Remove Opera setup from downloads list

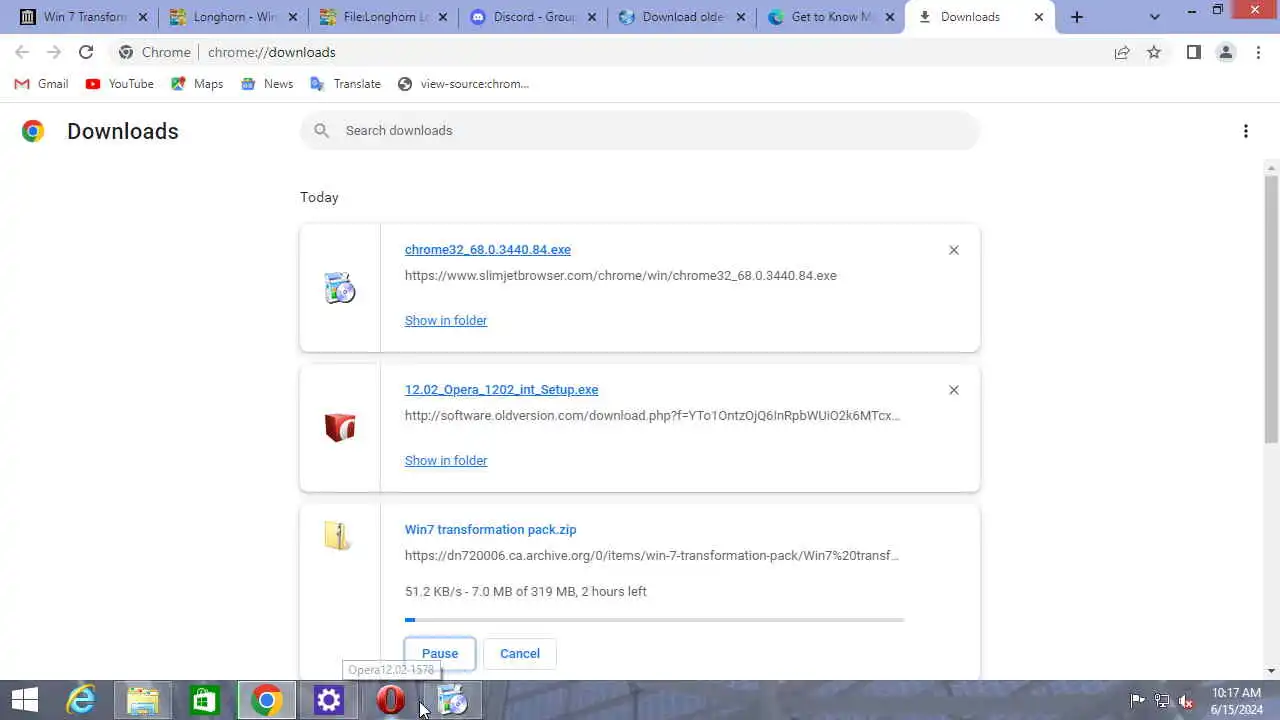coord(954,390)
